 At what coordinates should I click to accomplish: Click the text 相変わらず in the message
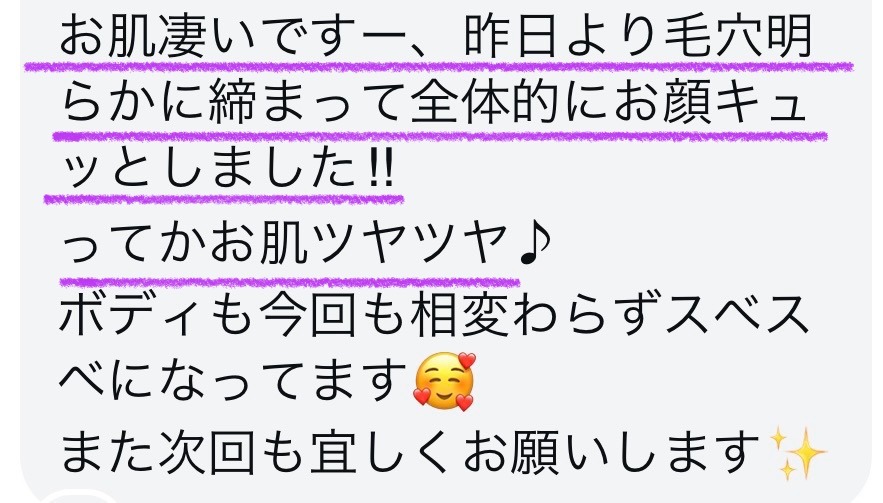(x=535, y=315)
